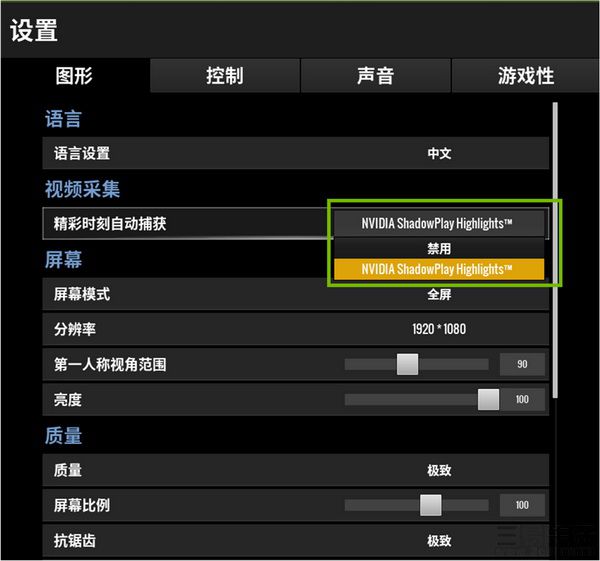Click the 第一人称视角范围 slider handle

tap(407, 365)
